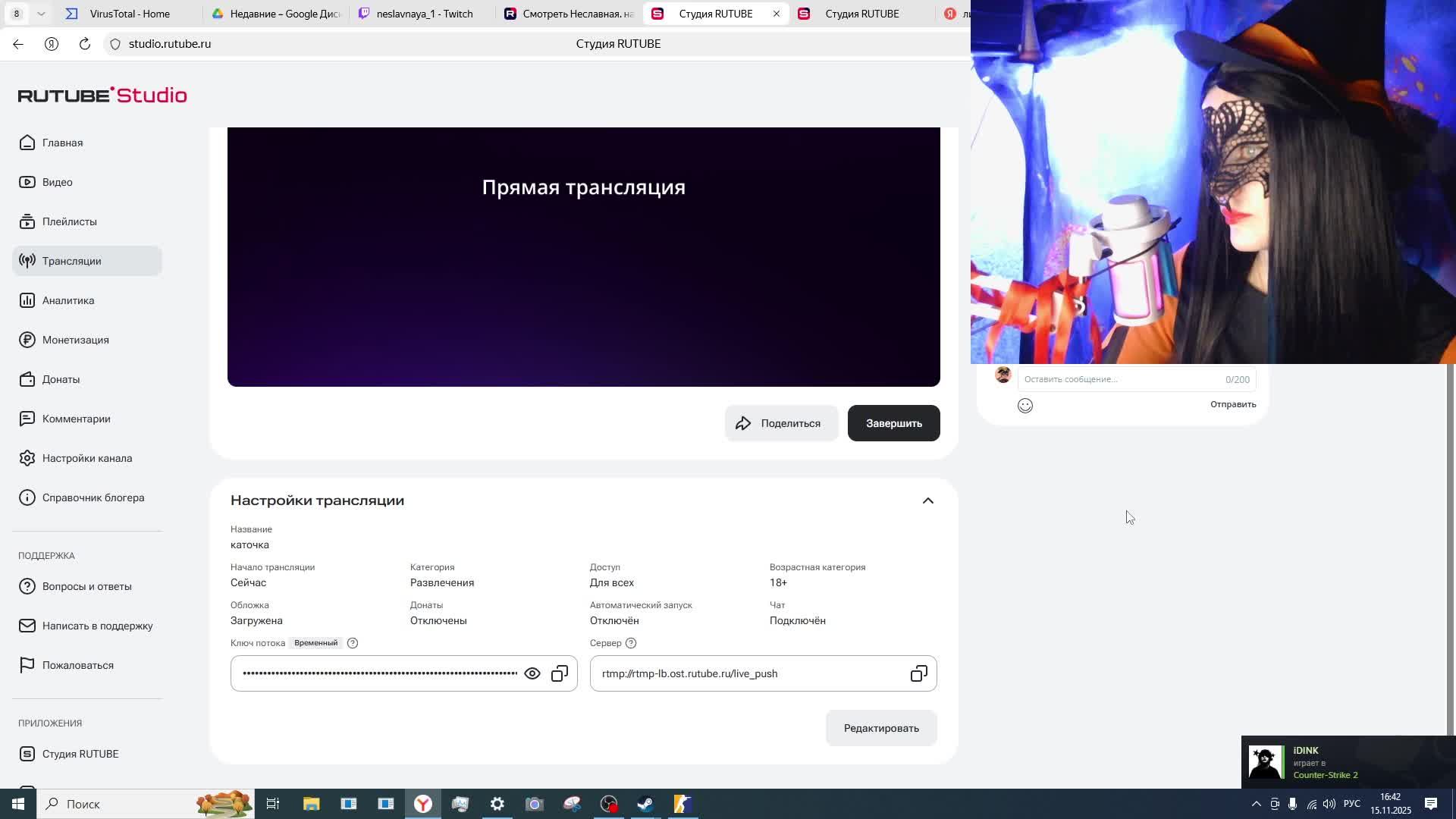Switch to the neslavnaya_1 Twitch tab
This screenshot has height=819, width=1456.
tap(423, 14)
